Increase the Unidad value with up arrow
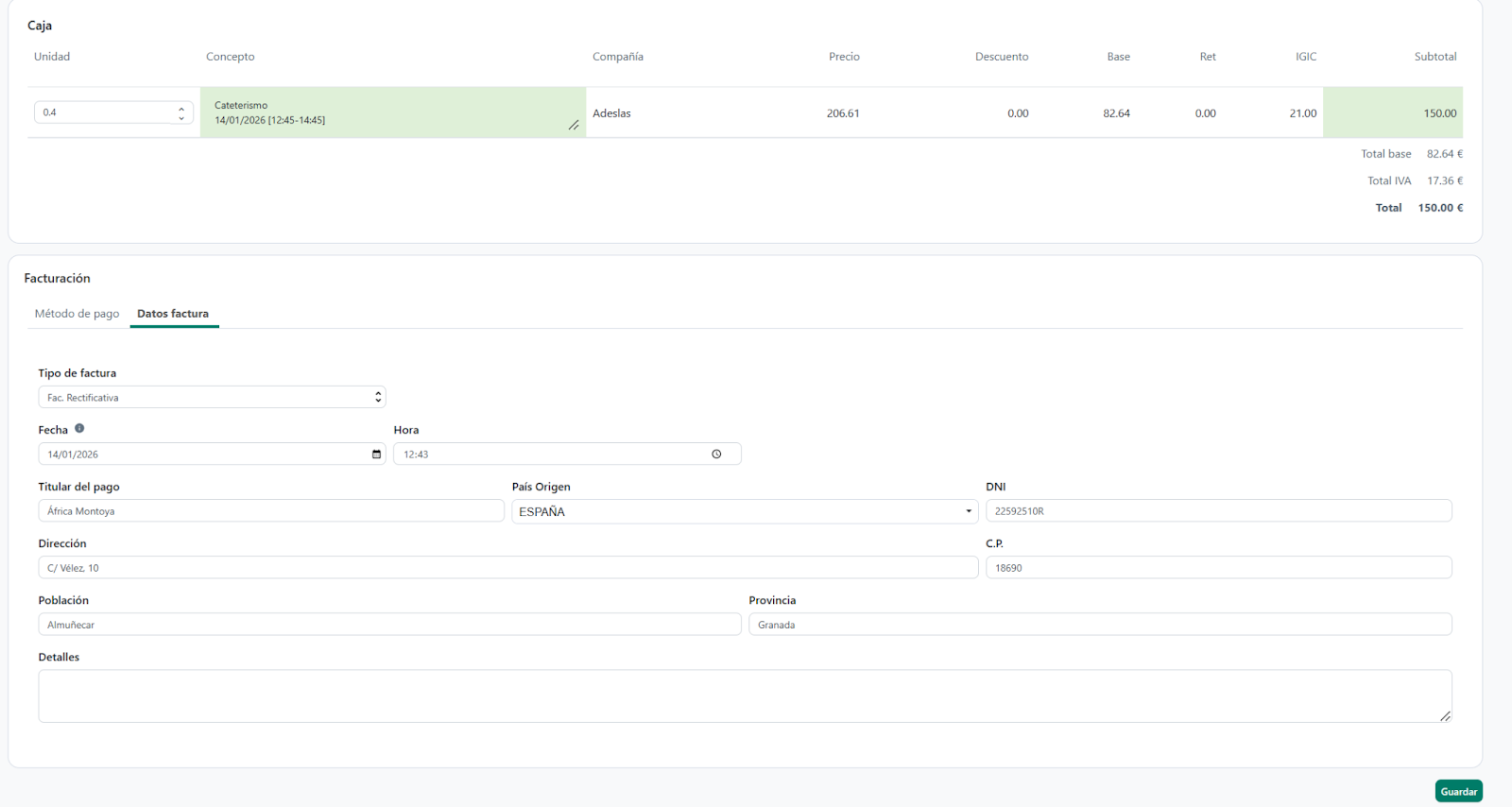 [x=181, y=108]
